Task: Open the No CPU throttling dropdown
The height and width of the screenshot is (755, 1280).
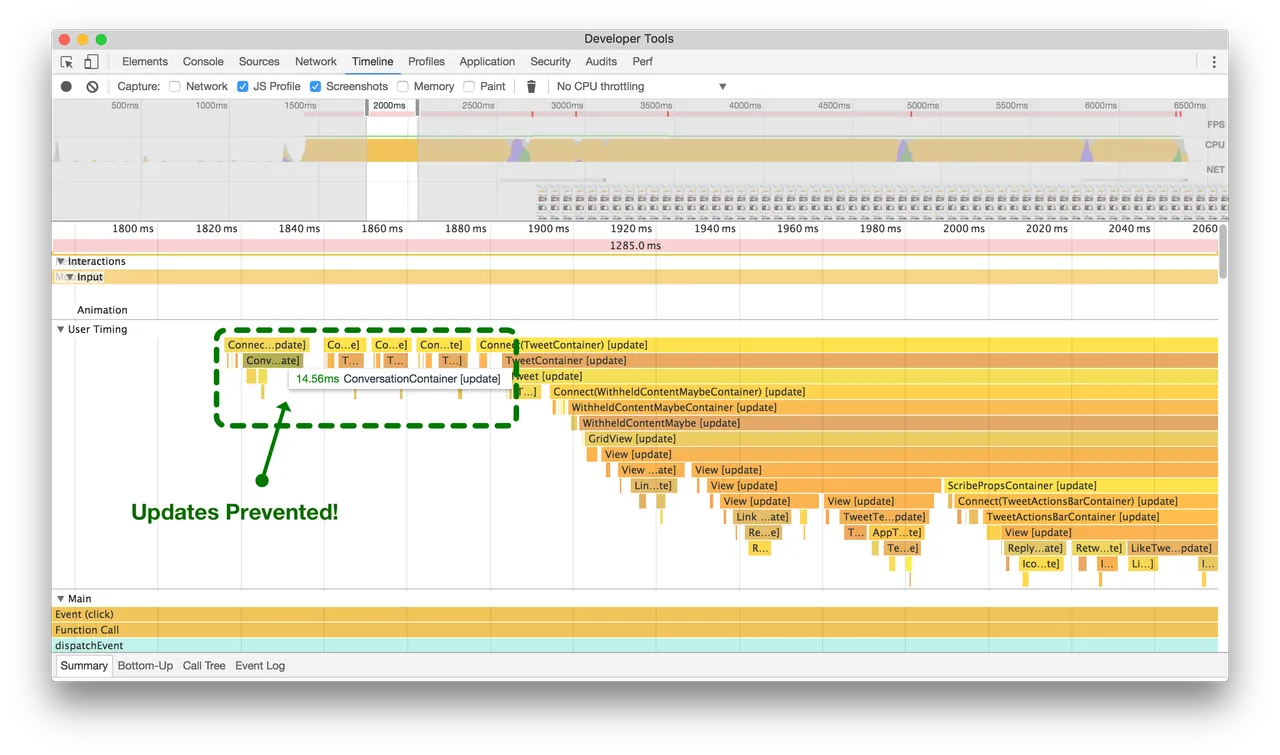Action: (640, 86)
